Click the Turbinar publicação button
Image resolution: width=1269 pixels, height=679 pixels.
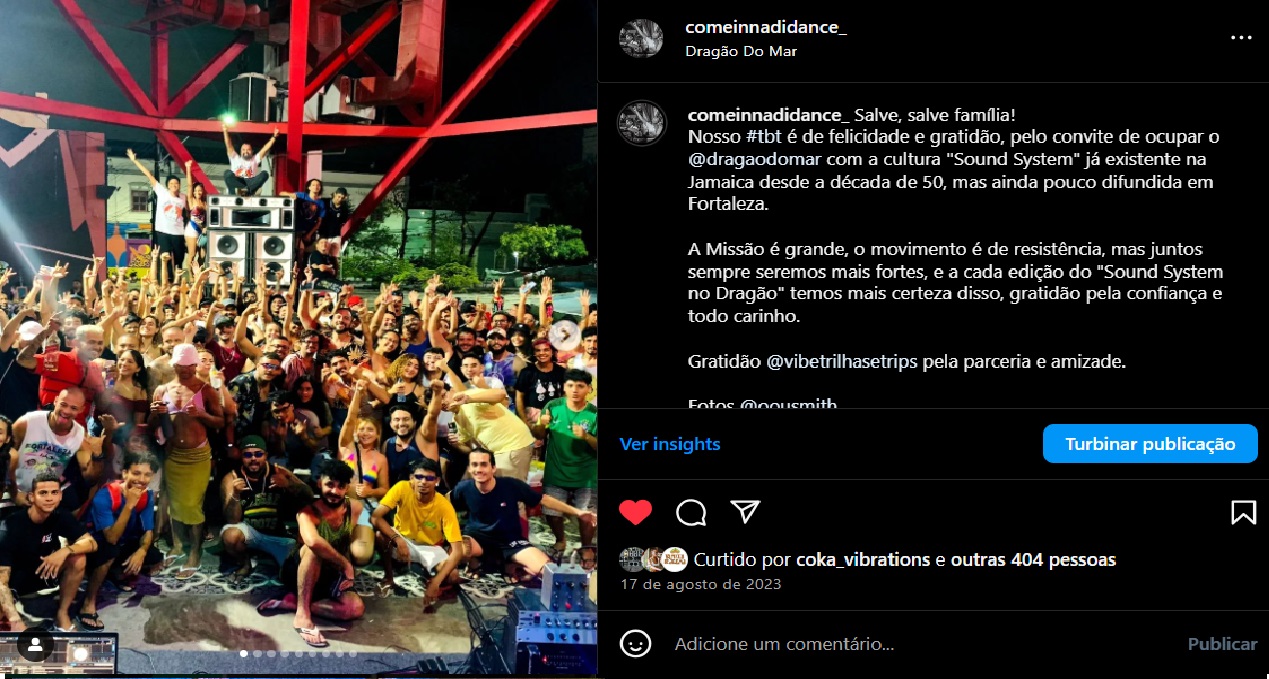1150,444
